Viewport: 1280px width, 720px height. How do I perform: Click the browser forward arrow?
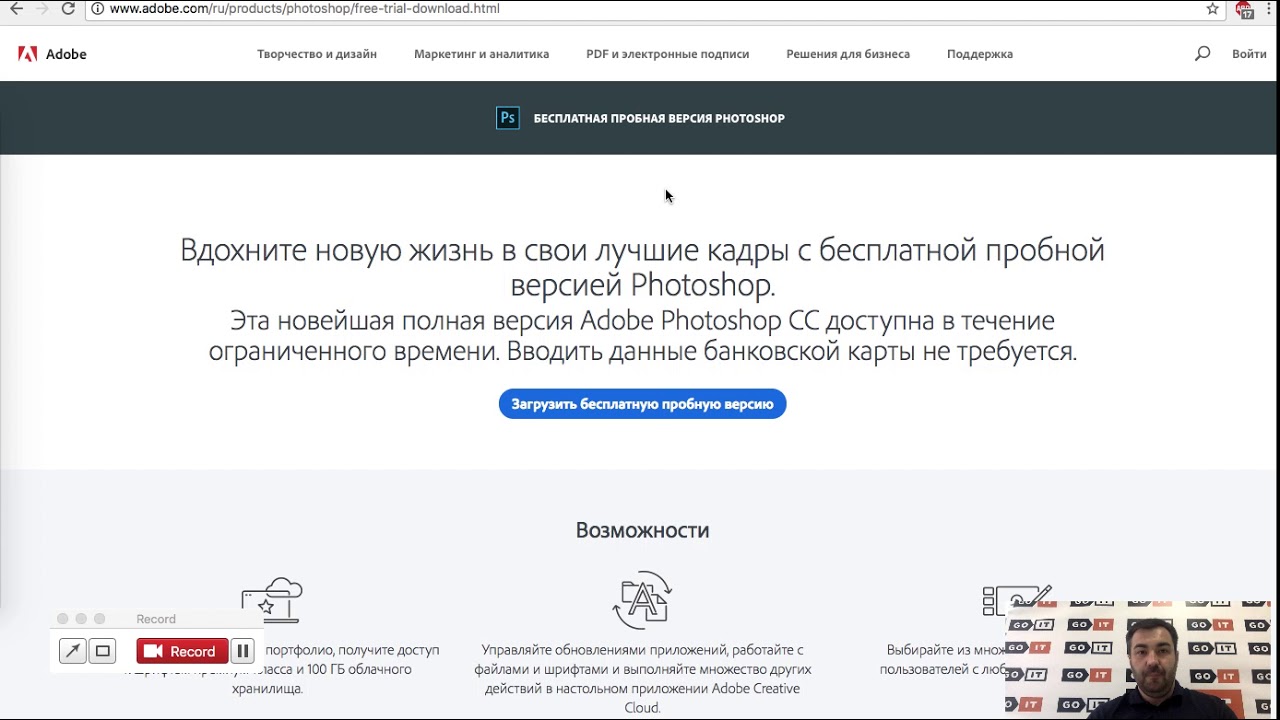click(42, 8)
